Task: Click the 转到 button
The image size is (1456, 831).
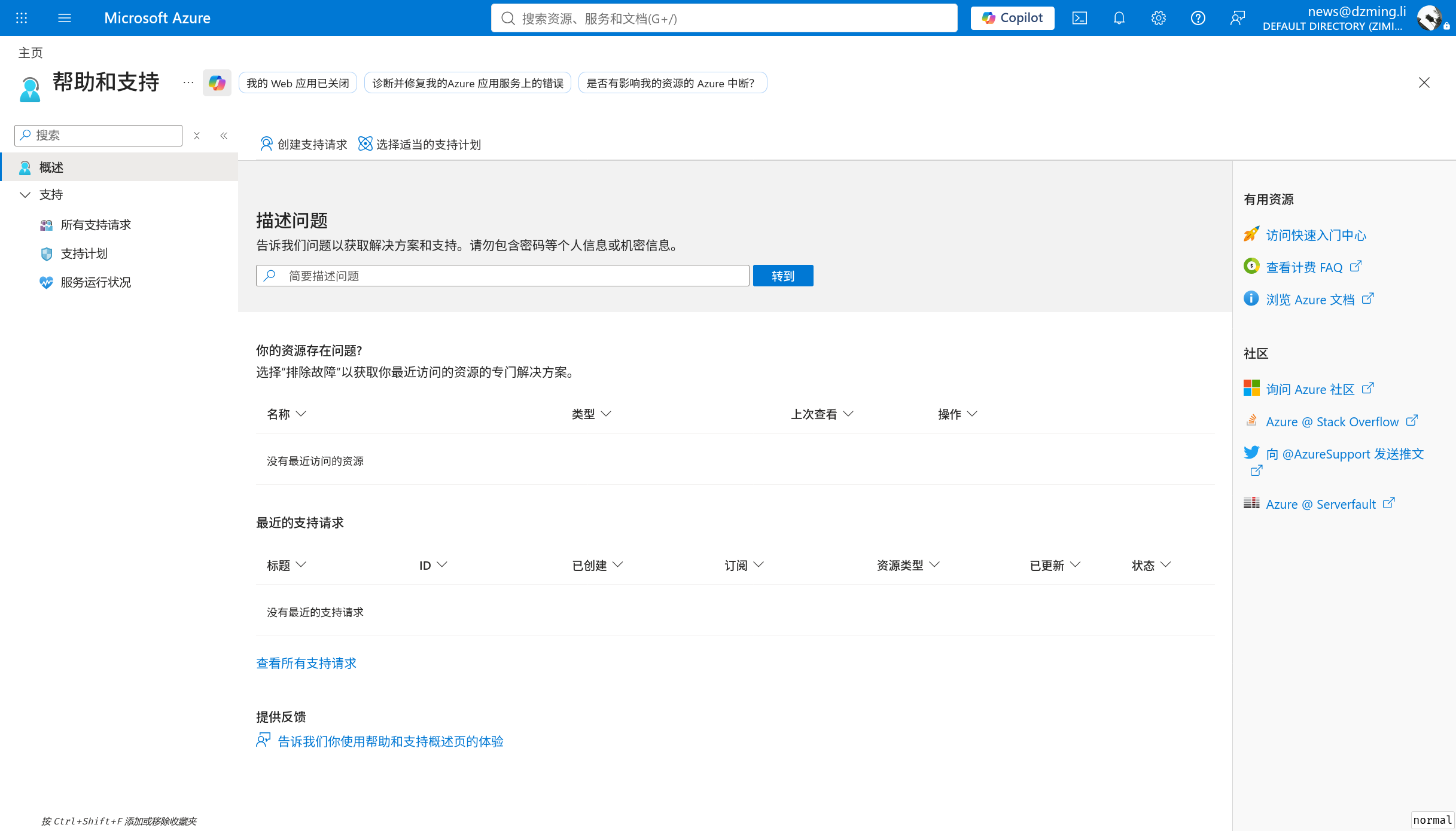Action: point(783,276)
